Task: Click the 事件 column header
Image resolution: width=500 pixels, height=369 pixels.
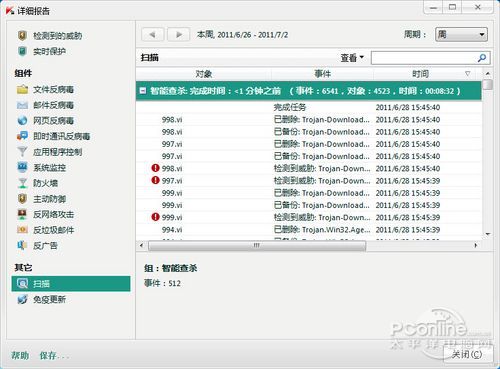Action: (323, 74)
